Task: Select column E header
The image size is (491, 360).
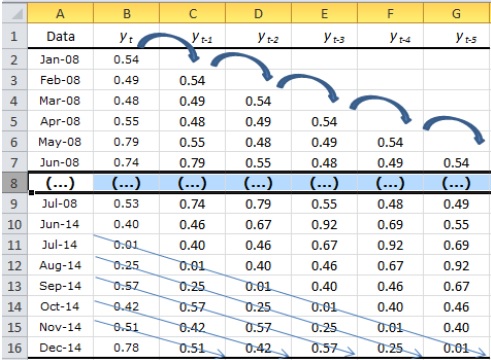Action: coord(324,14)
